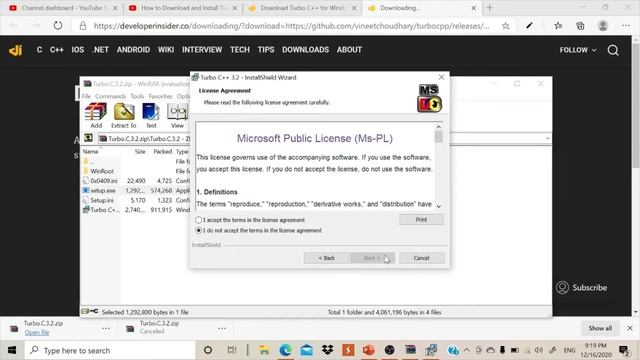The height and width of the screenshot is (360, 640).
Task: Click the volume icon in system tray
Action: pos(539,350)
